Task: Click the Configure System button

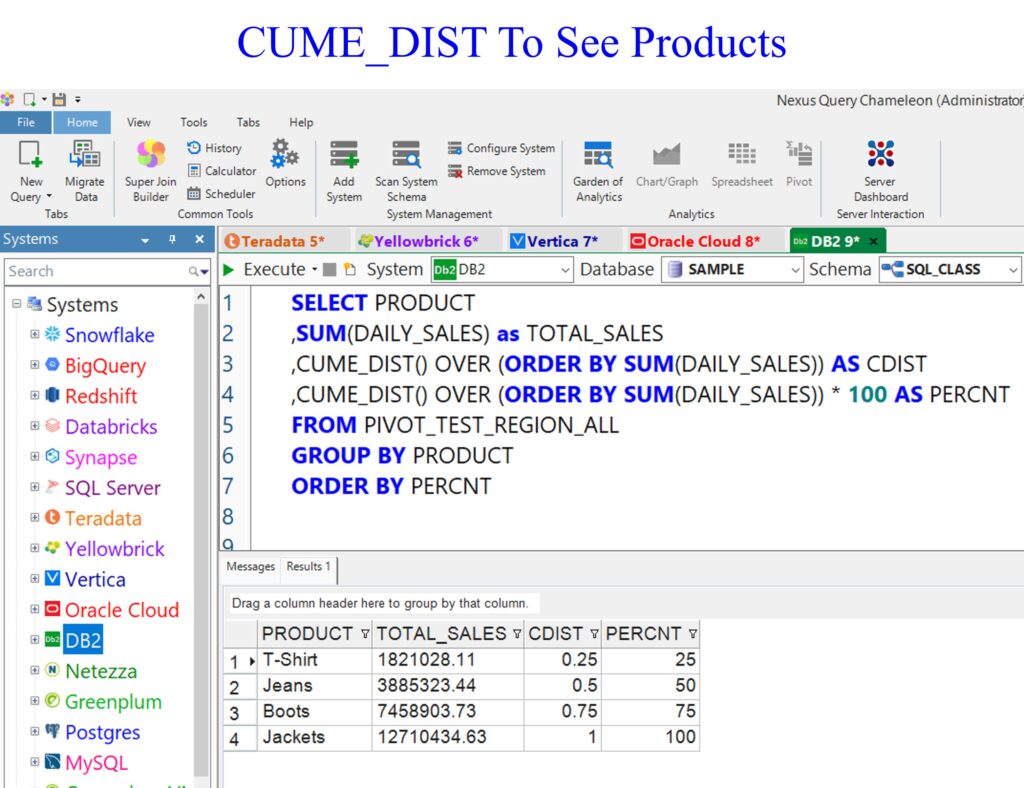Action: click(x=501, y=148)
